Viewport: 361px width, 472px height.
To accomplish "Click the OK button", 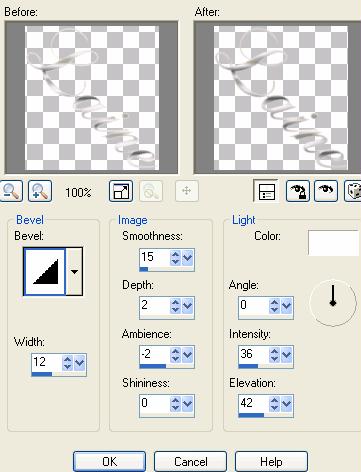I will coord(109,462).
